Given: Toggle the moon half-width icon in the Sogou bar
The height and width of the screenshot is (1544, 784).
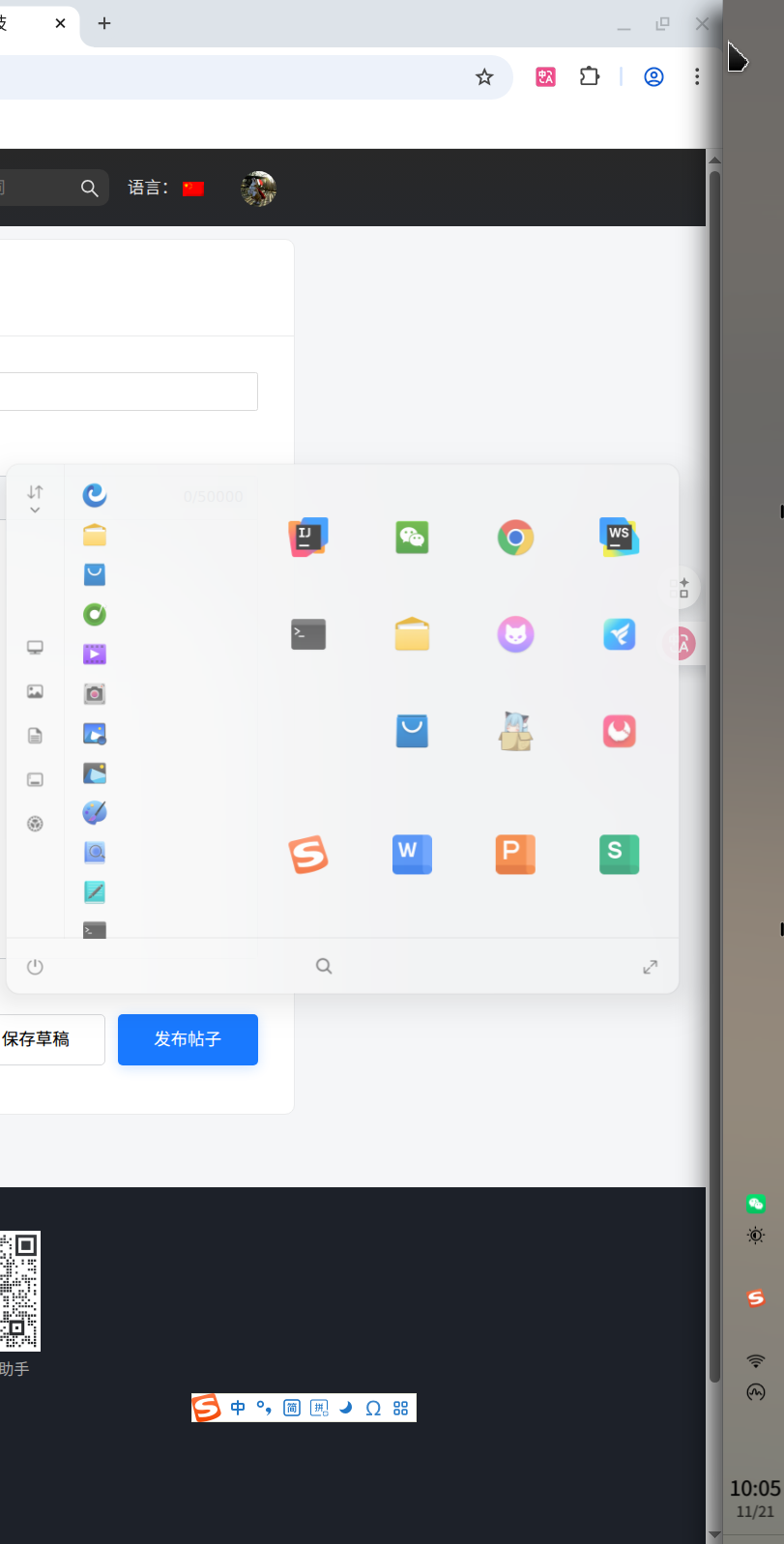Looking at the screenshot, I should pos(346,1408).
